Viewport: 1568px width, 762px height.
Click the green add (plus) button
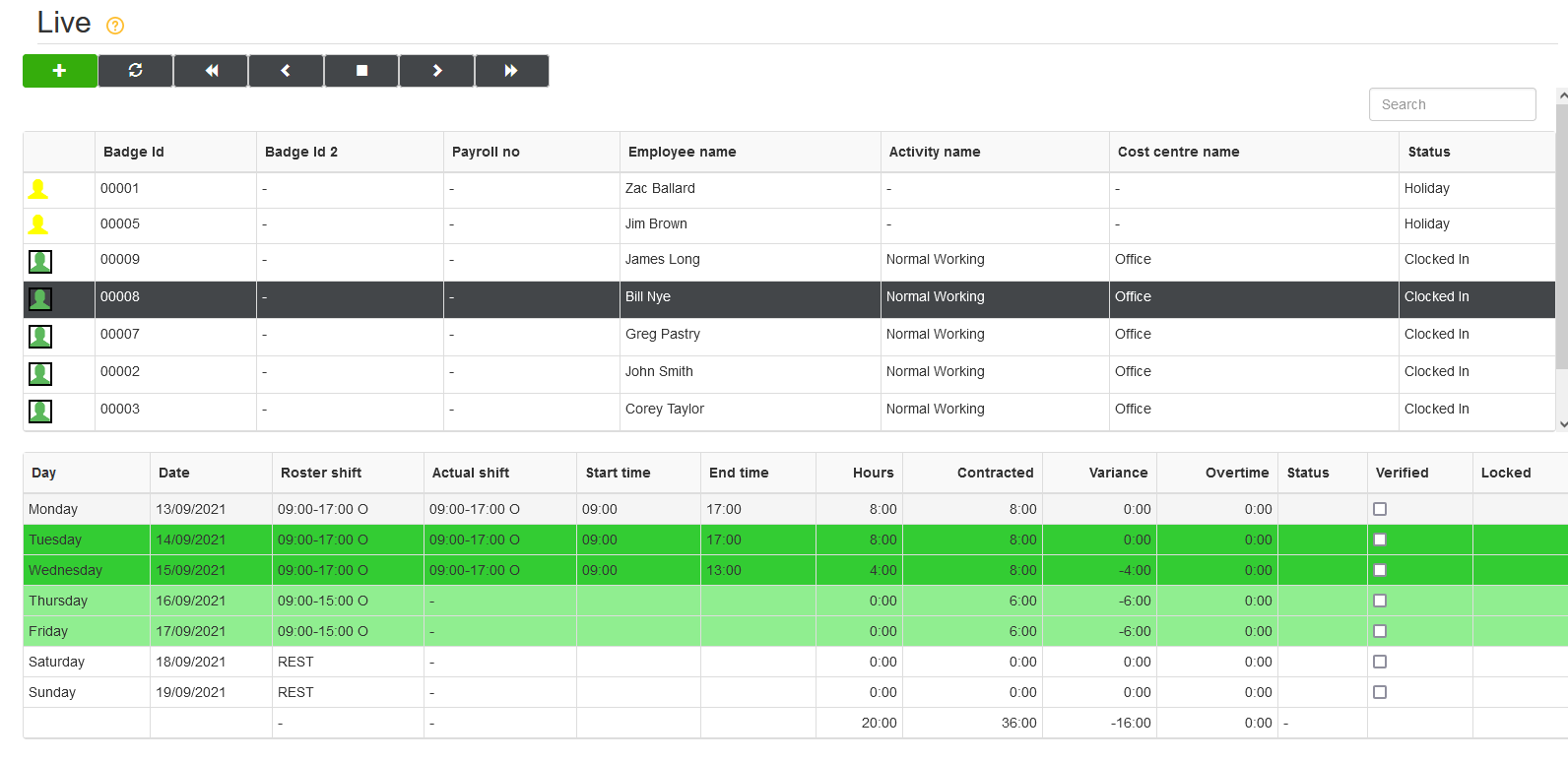60,71
